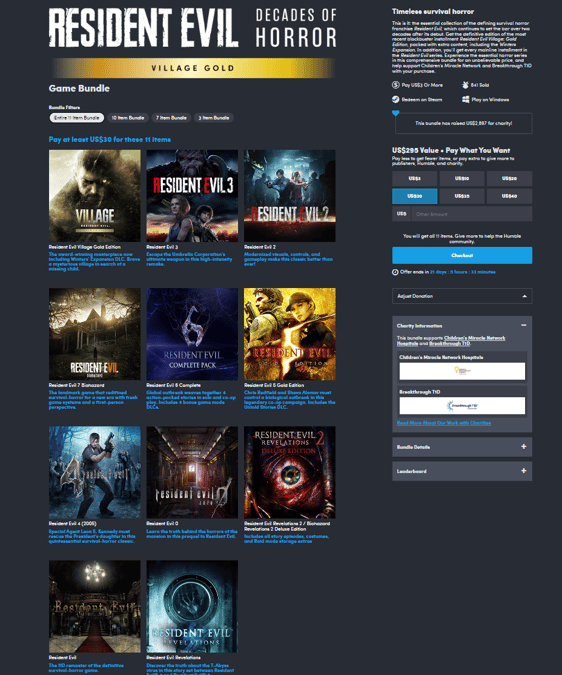Choose the US$20 price tier
The width and height of the screenshot is (562, 675).
tap(509, 178)
